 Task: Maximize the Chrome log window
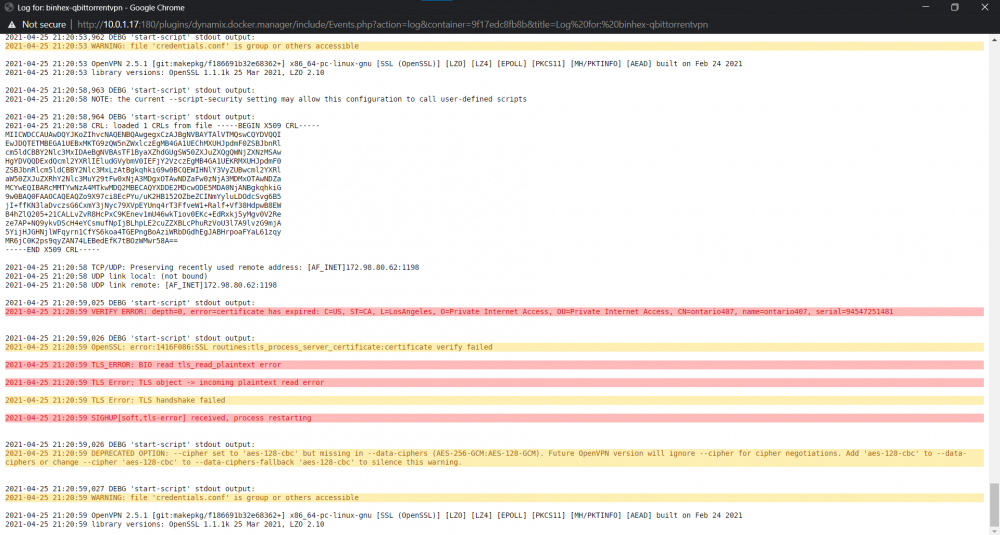(955, 8)
